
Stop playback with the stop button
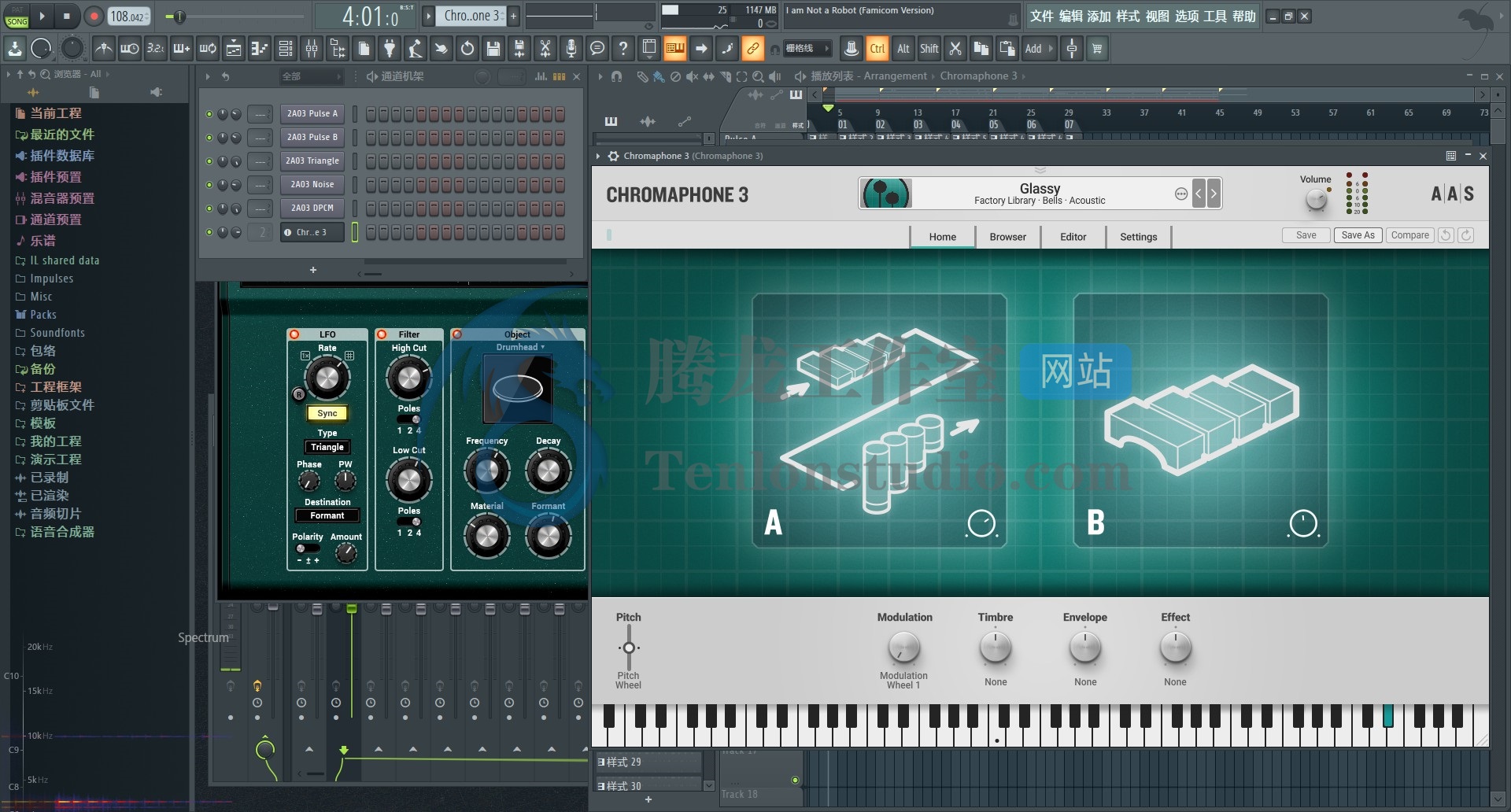[x=67, y=16]
